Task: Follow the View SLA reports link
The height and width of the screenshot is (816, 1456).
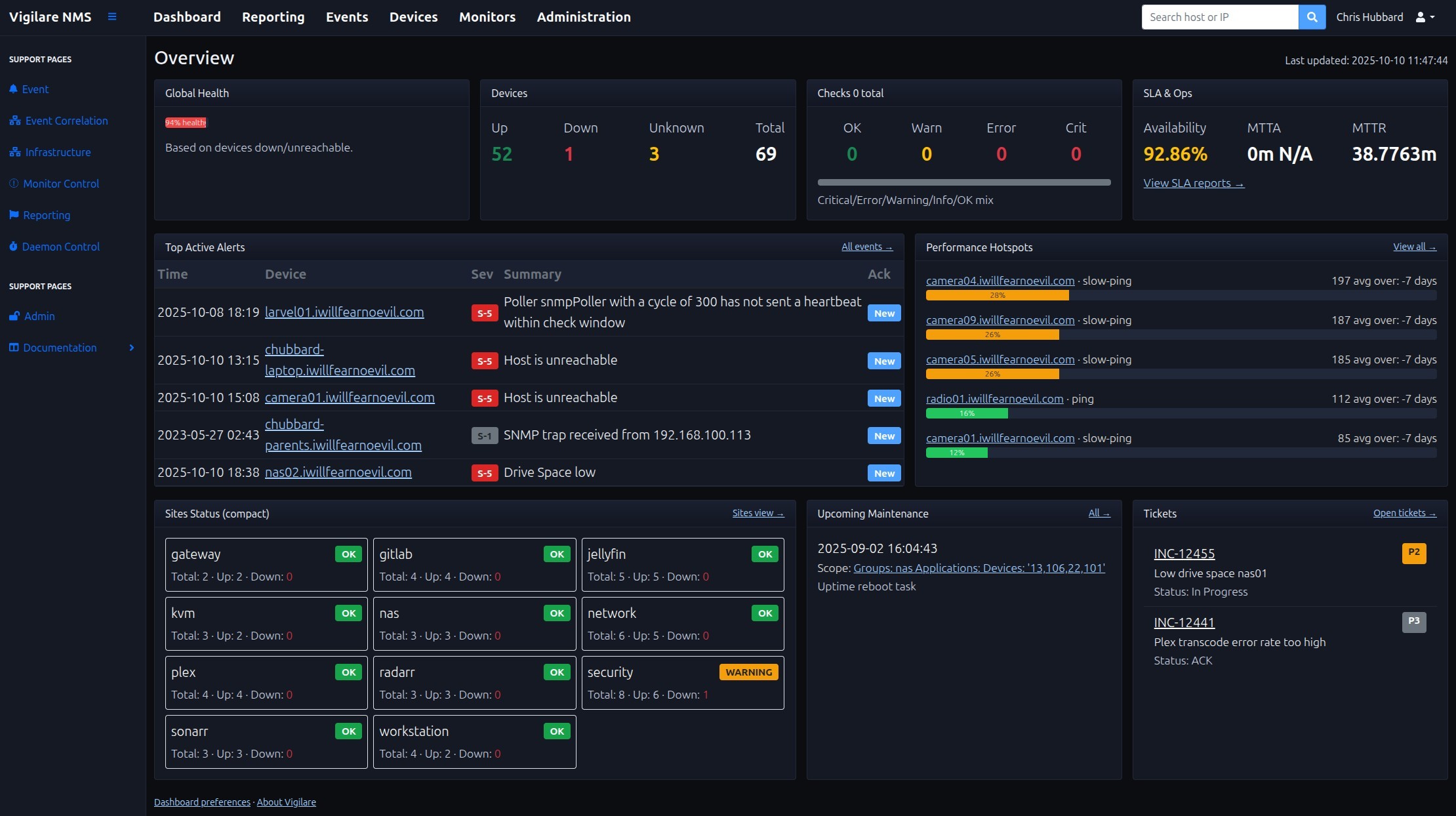Action: click(x=1193, y=183)
